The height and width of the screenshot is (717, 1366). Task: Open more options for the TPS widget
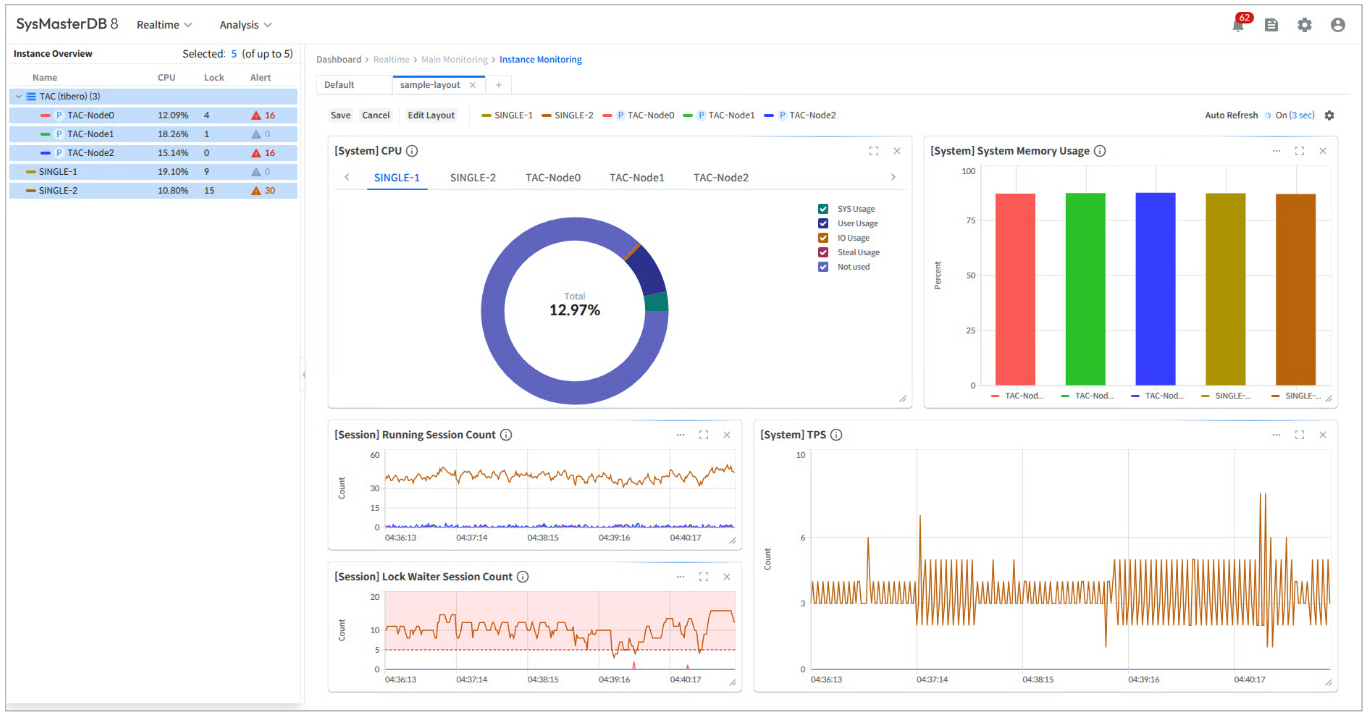click(x=1276, y=435)
